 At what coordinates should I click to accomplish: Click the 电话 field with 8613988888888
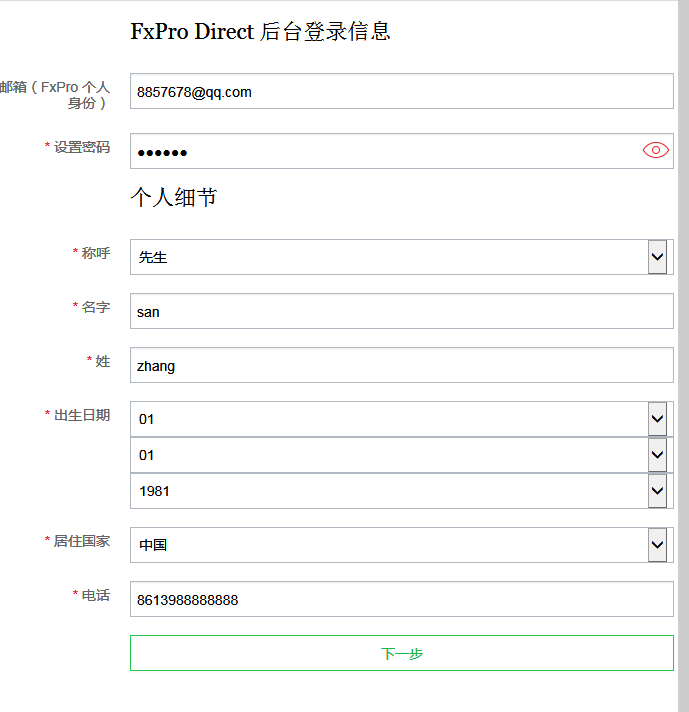[x=402, y=599]
